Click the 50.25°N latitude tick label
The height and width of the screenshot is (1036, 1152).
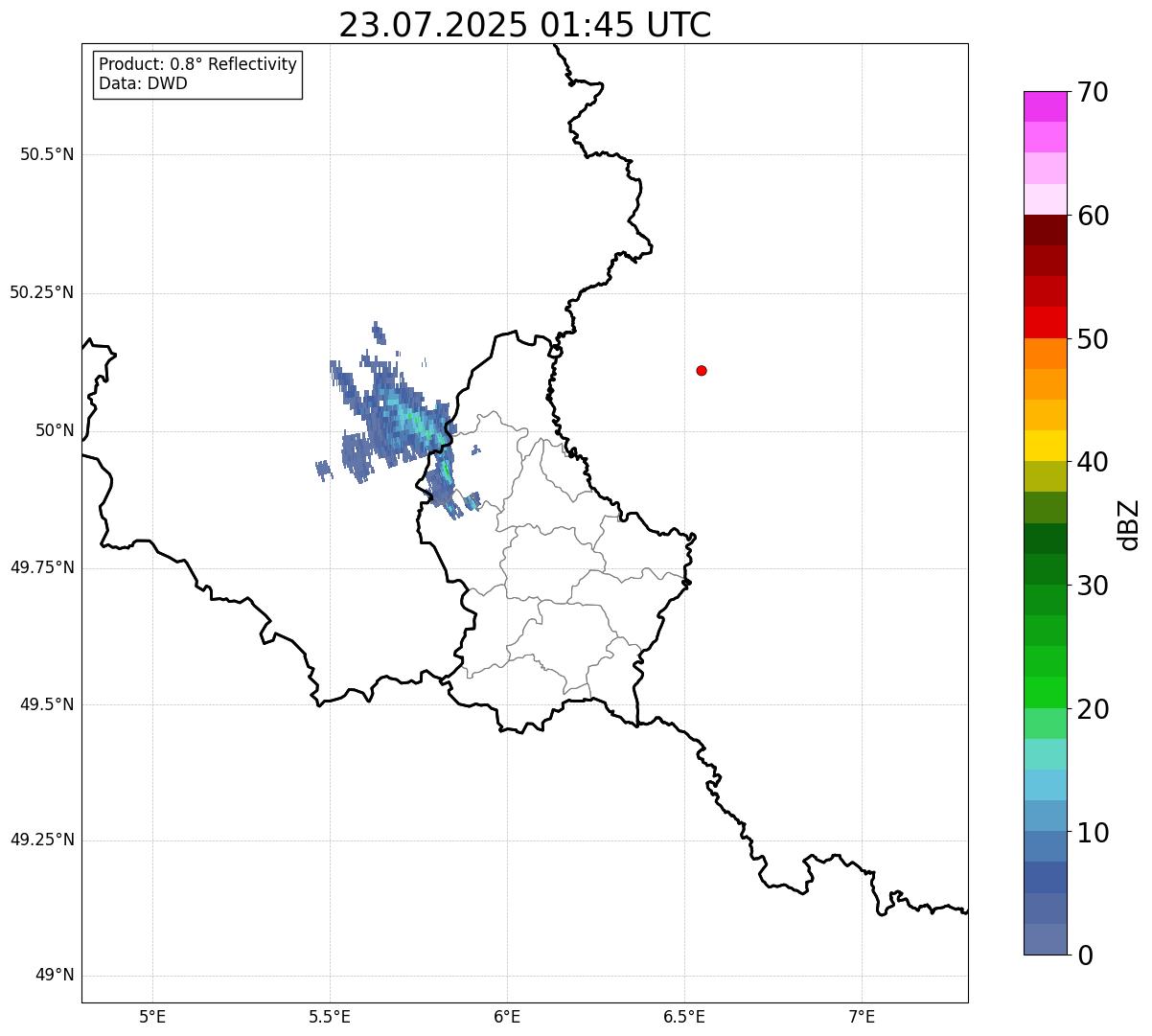pyautogui.click(x=42, y=292)
